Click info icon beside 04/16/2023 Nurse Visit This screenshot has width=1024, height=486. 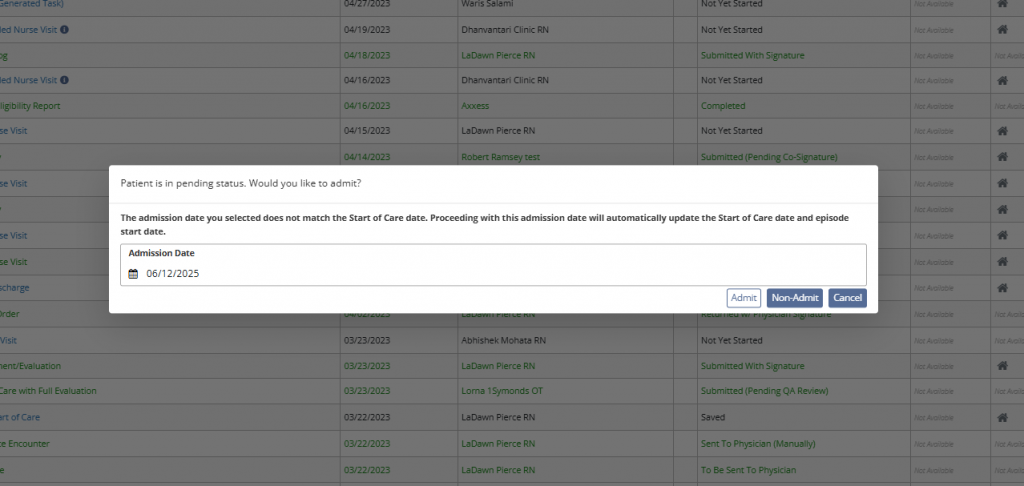(65, 80)
